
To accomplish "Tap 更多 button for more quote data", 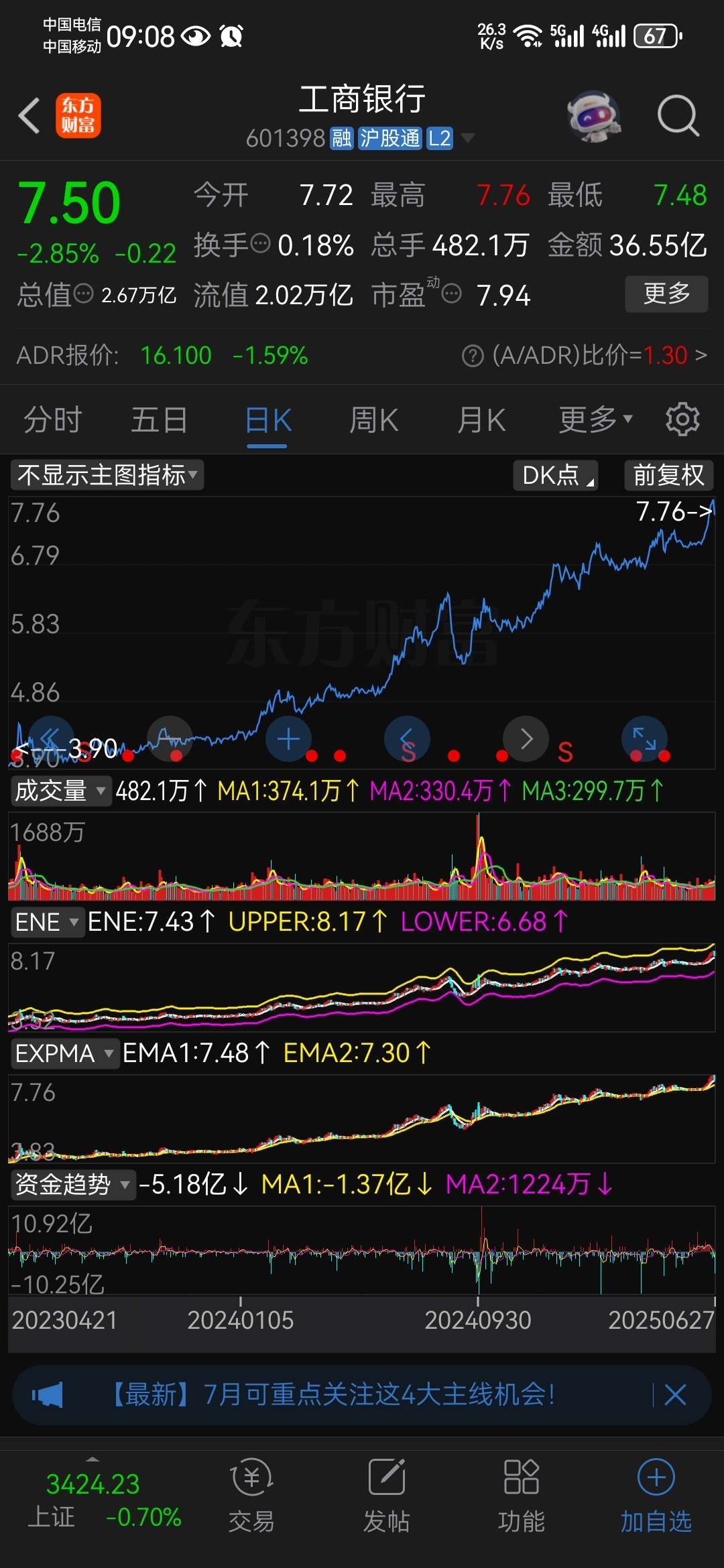I will point(666,293).
